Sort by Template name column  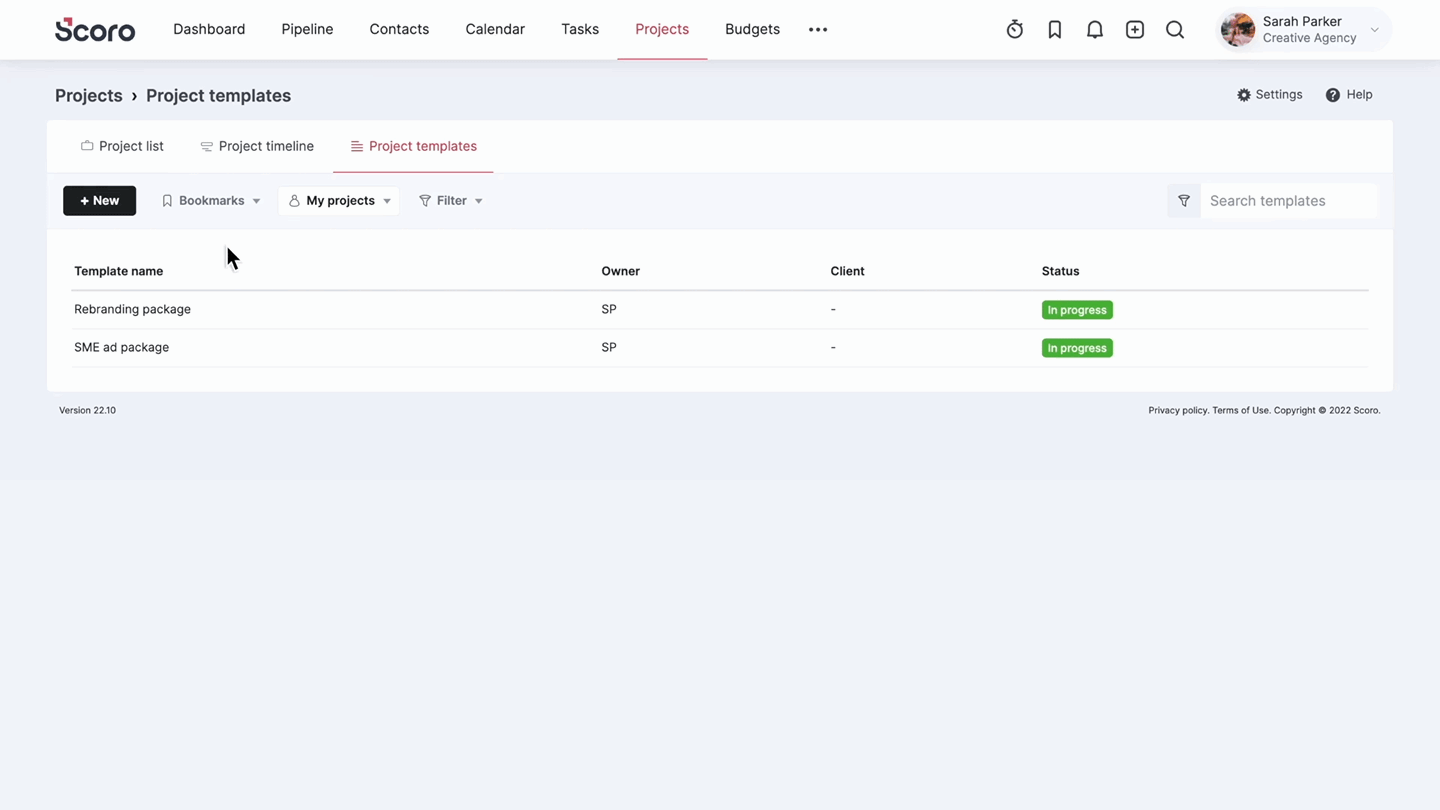point(118,271)
